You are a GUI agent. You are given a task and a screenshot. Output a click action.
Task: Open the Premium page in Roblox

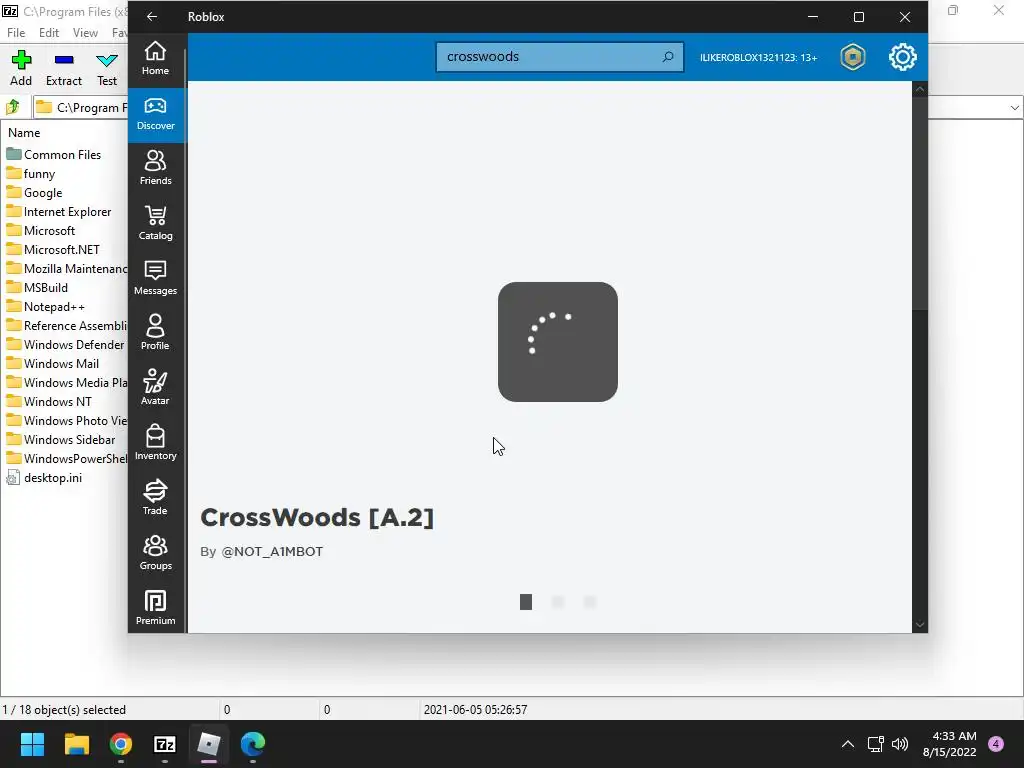[x=155, y=608]
